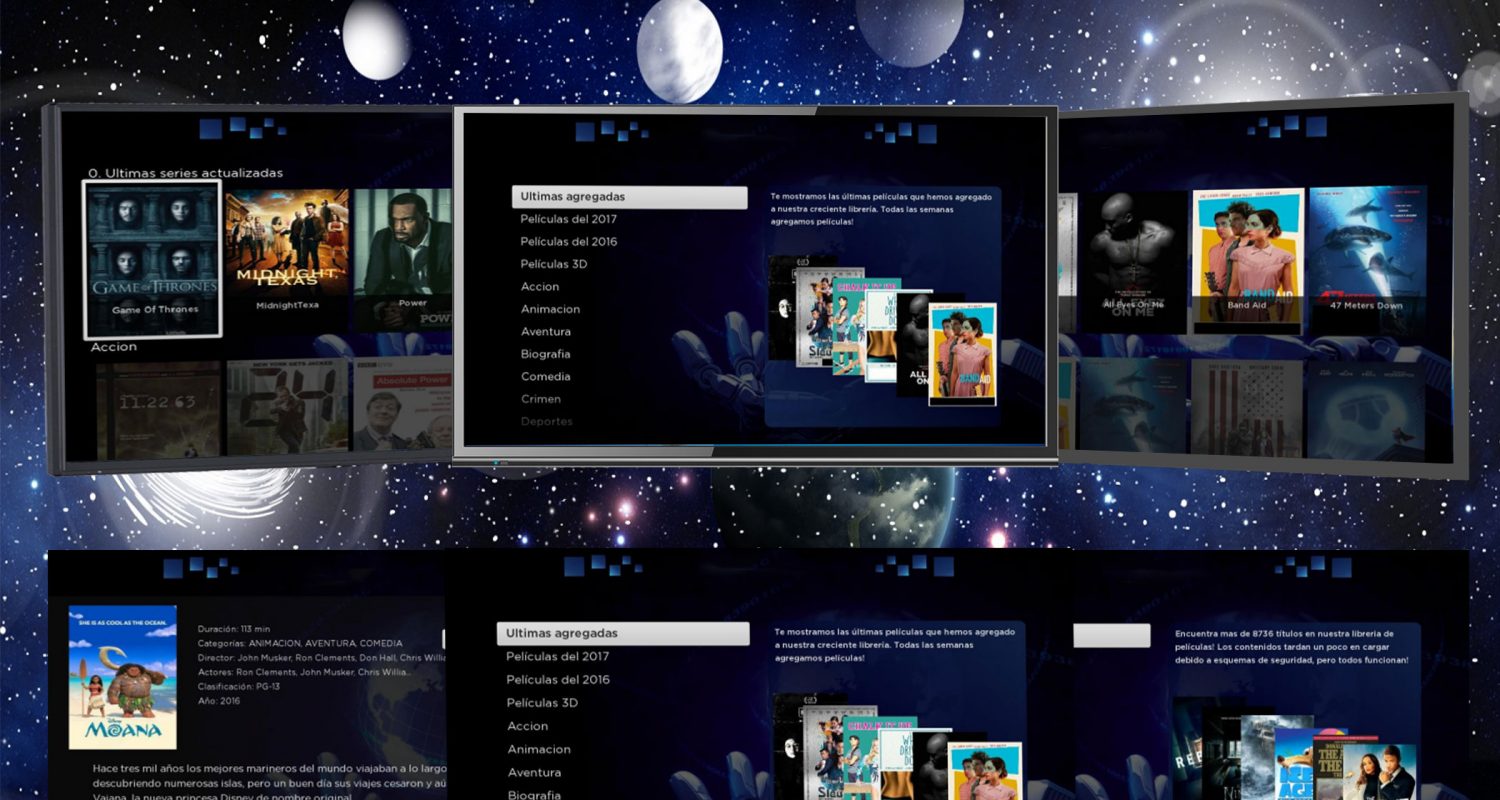
Task: Click front Band Aid poster in top center TV stack
Action: [962, 354]
